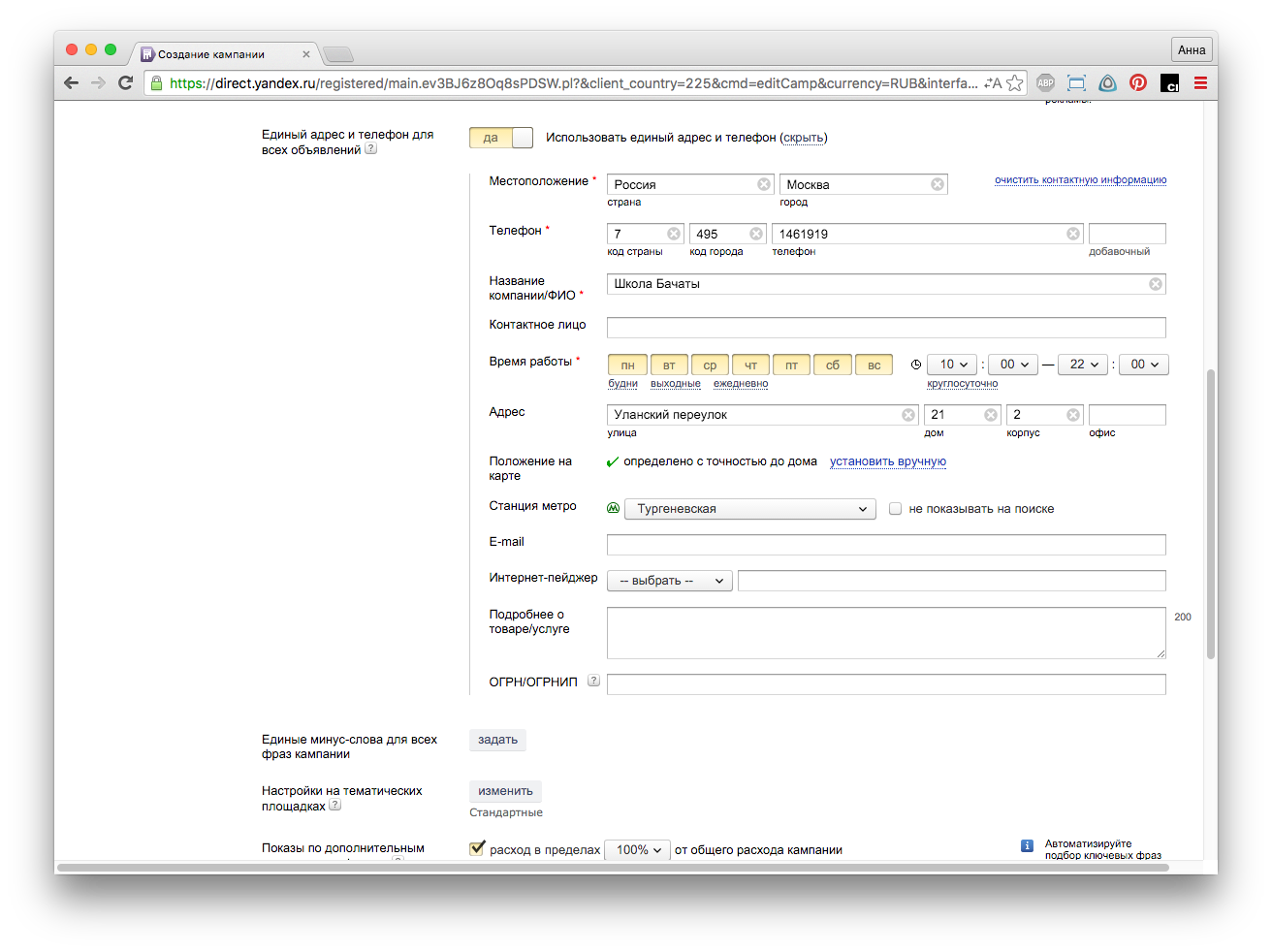Switch to the Создание кампании tab

coord(211,54)
